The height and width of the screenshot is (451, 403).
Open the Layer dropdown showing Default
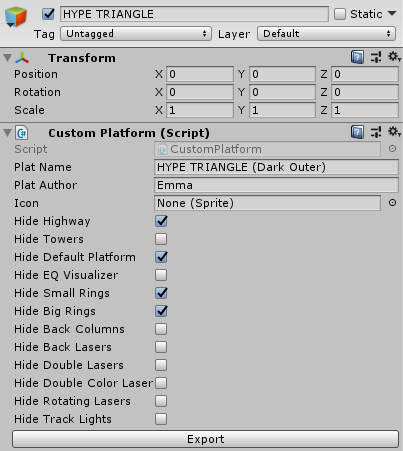[326, 34]
